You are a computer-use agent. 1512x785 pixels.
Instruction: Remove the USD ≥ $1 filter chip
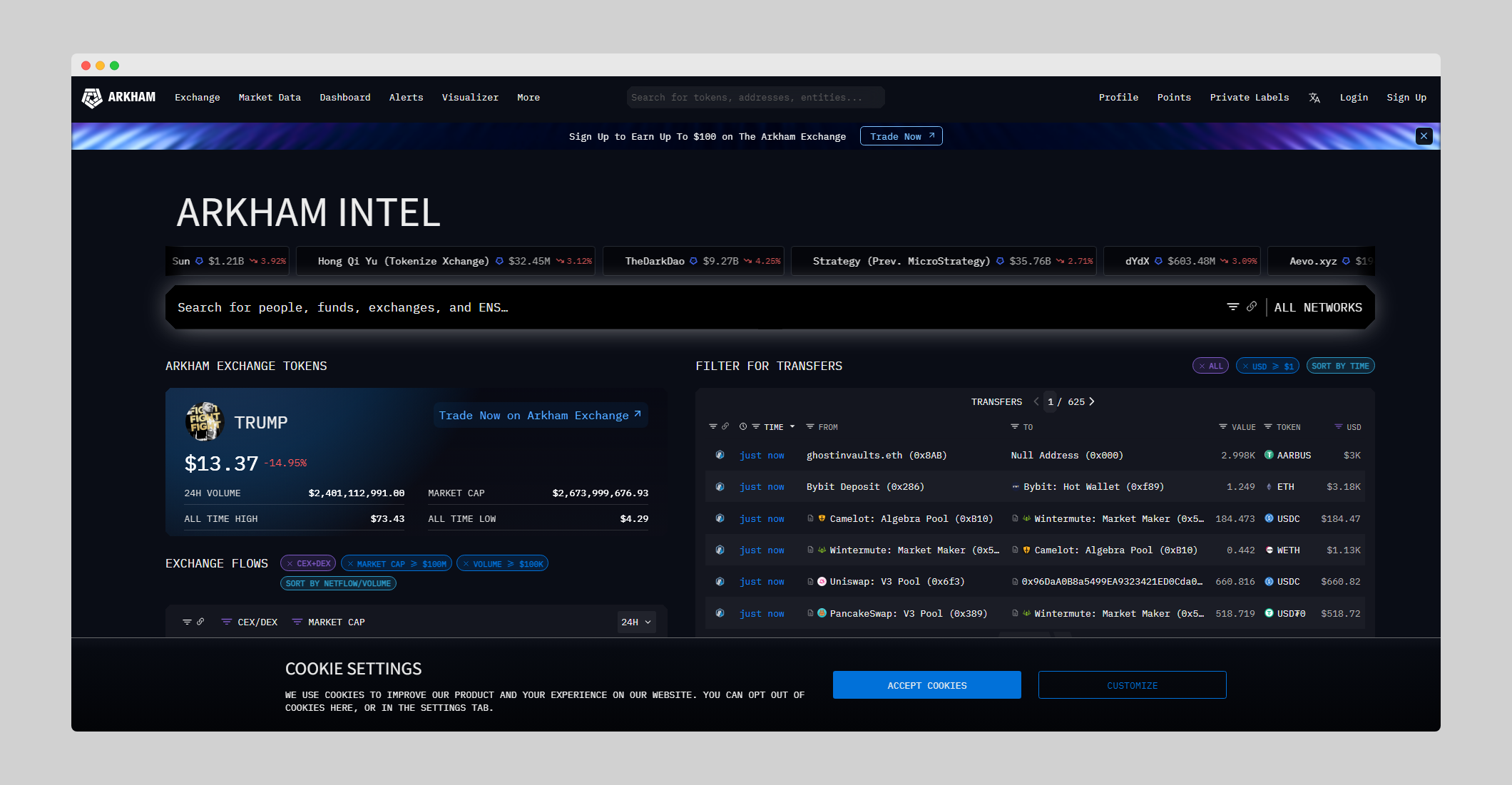point(1246,366)
